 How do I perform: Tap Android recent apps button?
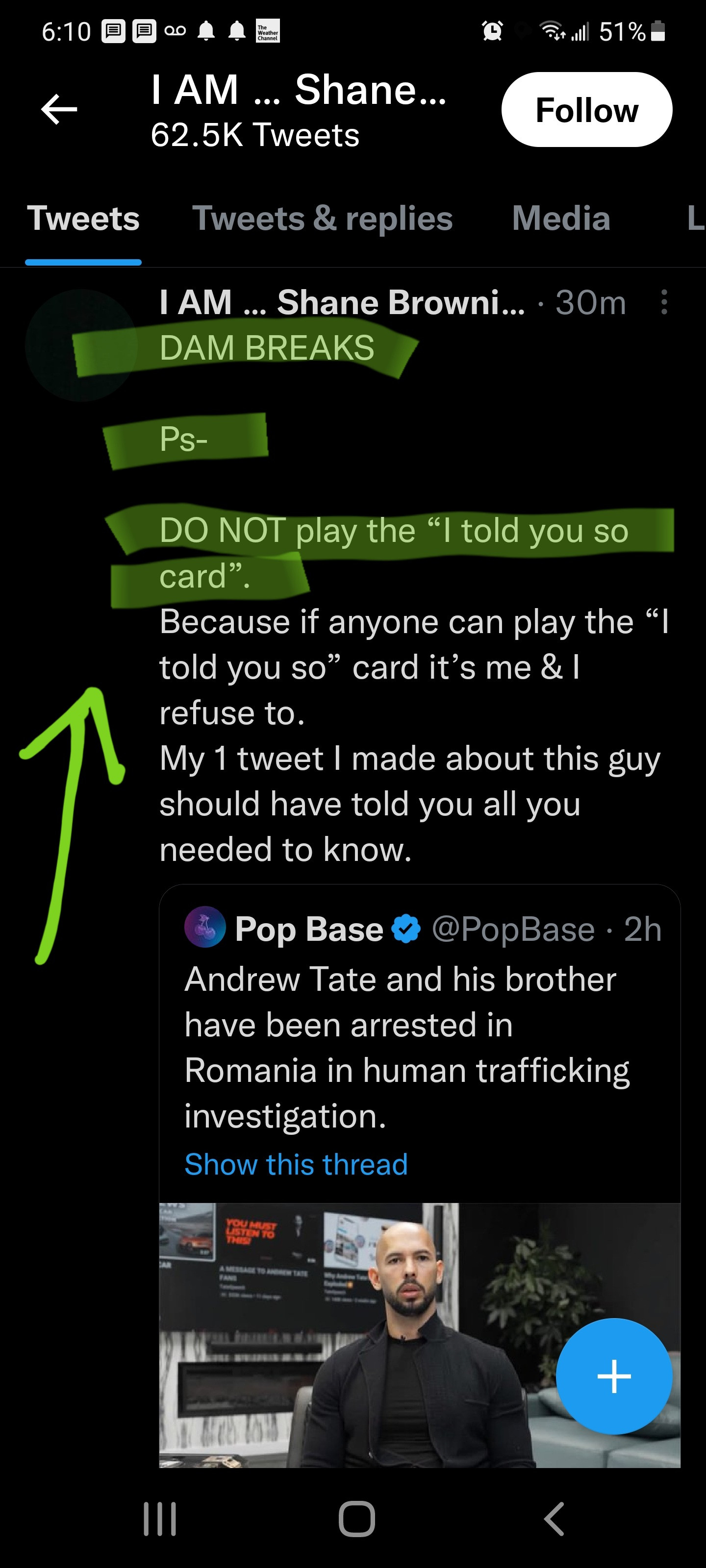coord(160,1519)
